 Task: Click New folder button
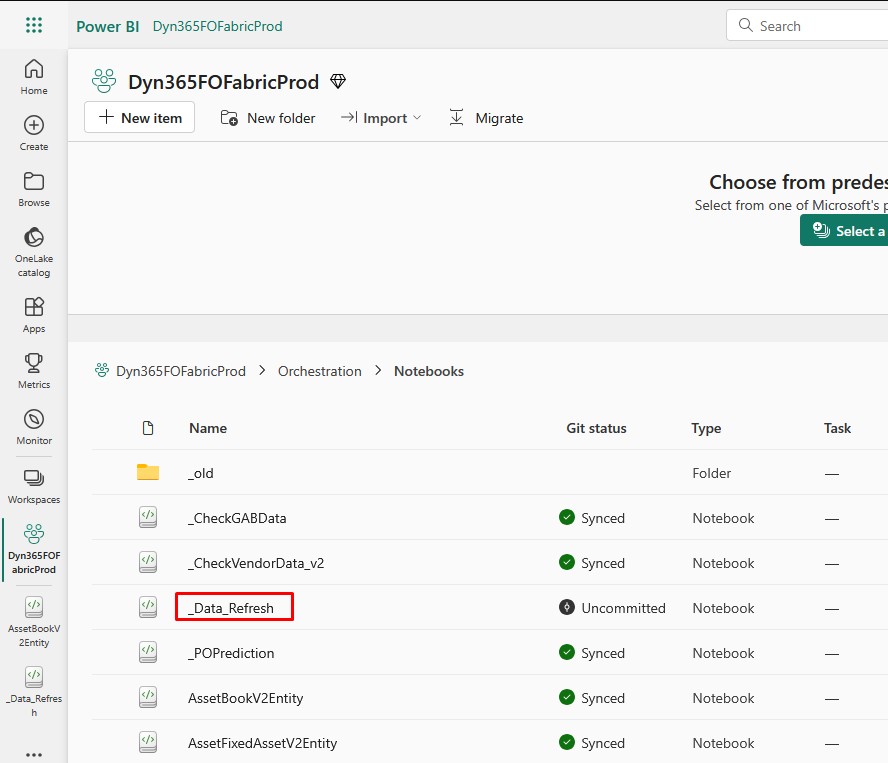[267, 118]
